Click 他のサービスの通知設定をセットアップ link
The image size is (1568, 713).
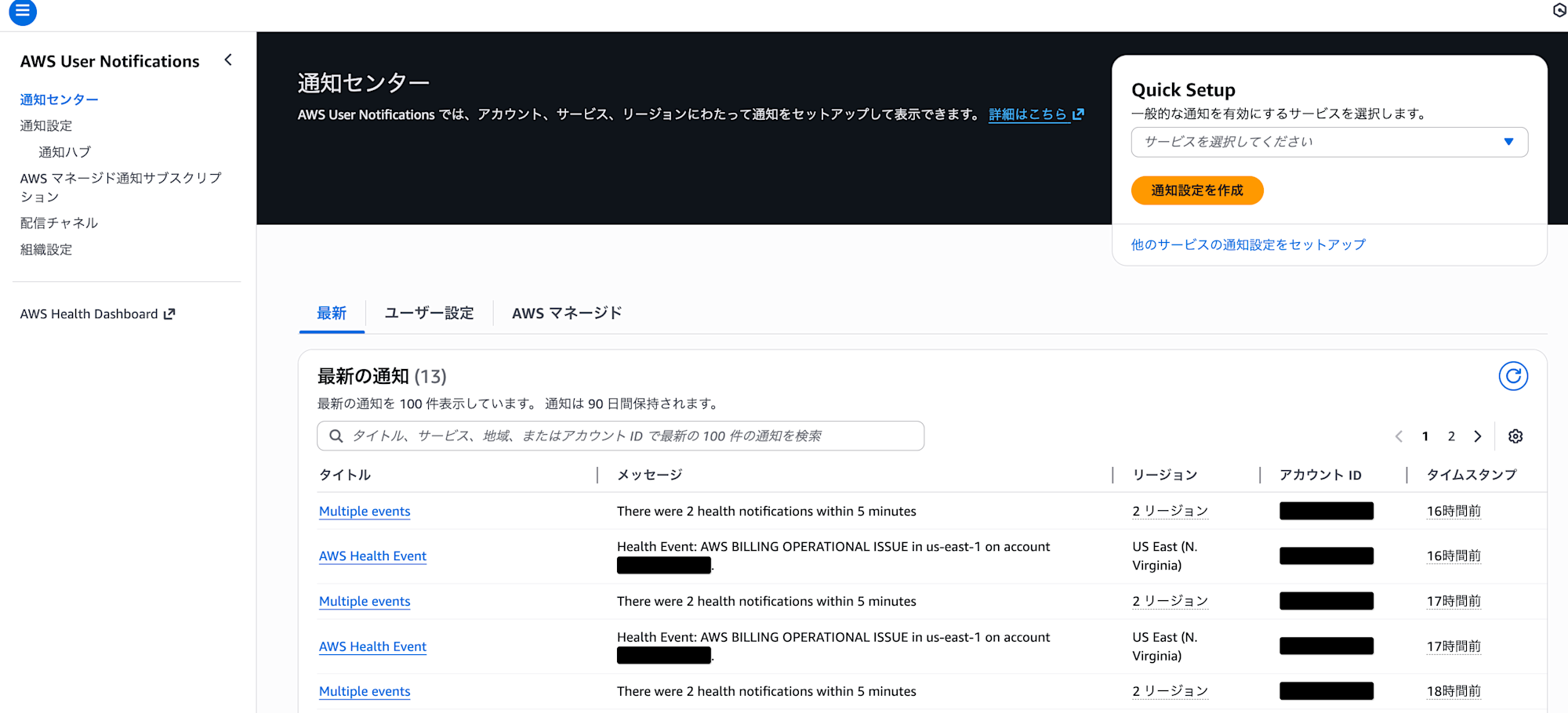(1247, 244)
